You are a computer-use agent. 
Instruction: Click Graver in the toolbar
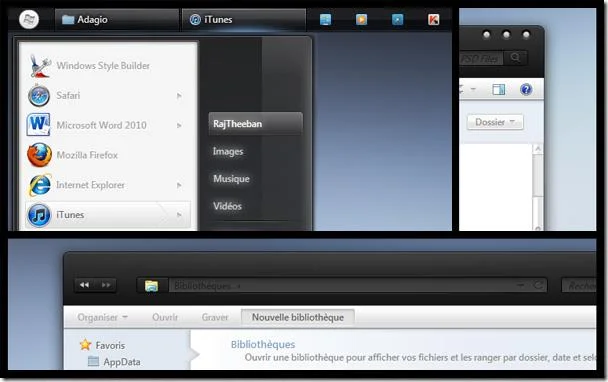pyautogui.click(x=215, y=317)
